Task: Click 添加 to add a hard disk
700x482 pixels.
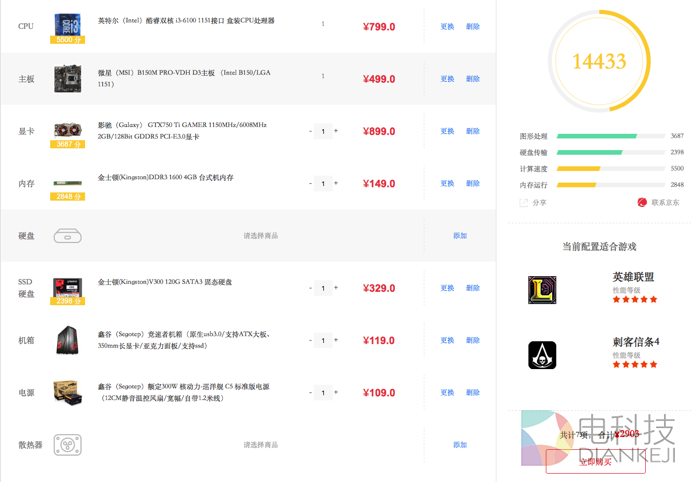Action: coord(460,236)
